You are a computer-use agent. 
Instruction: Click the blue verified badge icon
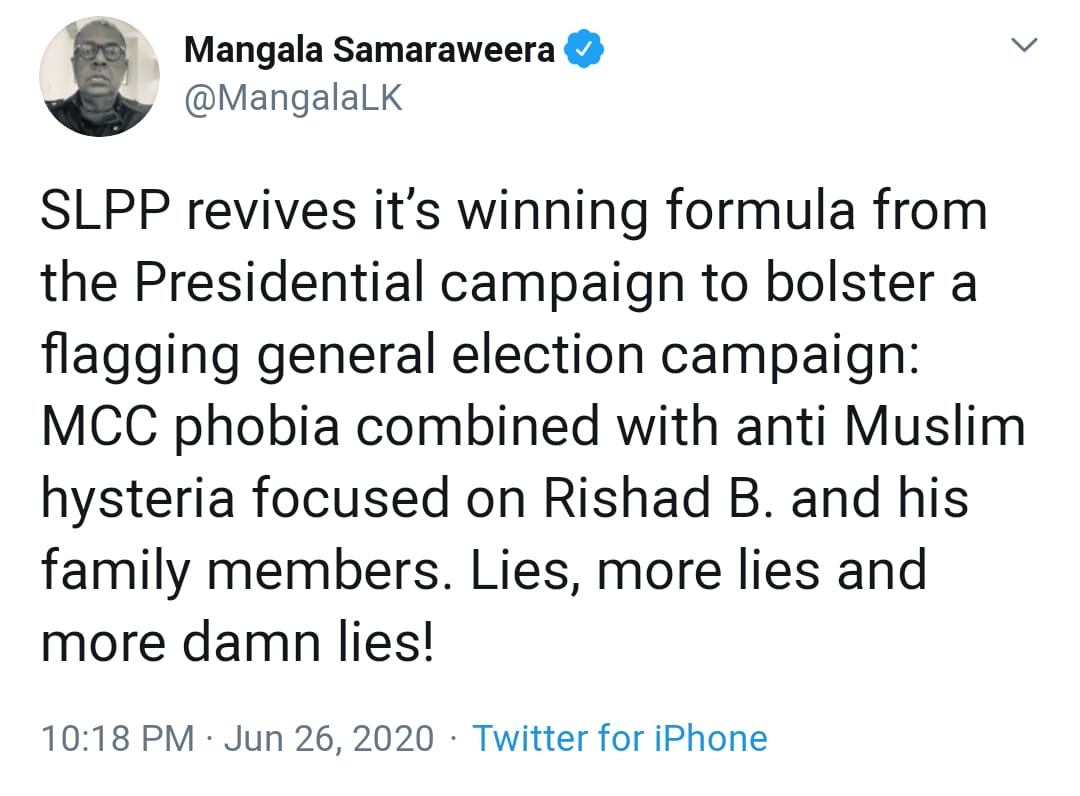click(x=583, y=50)
